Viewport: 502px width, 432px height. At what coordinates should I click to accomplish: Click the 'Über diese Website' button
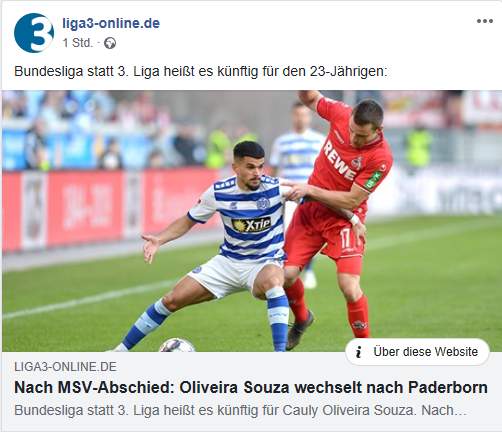417,352
